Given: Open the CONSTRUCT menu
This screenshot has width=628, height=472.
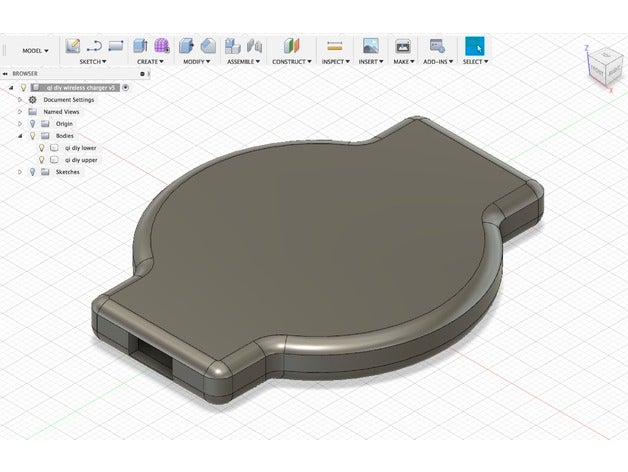Looking at the screenshot, I should point(292,62).
